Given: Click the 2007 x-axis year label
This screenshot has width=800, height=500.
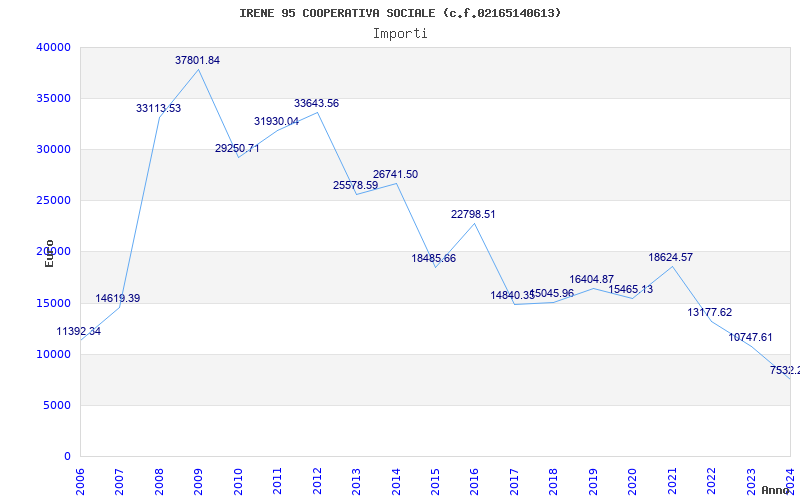Looking at the screenshot, I should (x=119, y=481).
